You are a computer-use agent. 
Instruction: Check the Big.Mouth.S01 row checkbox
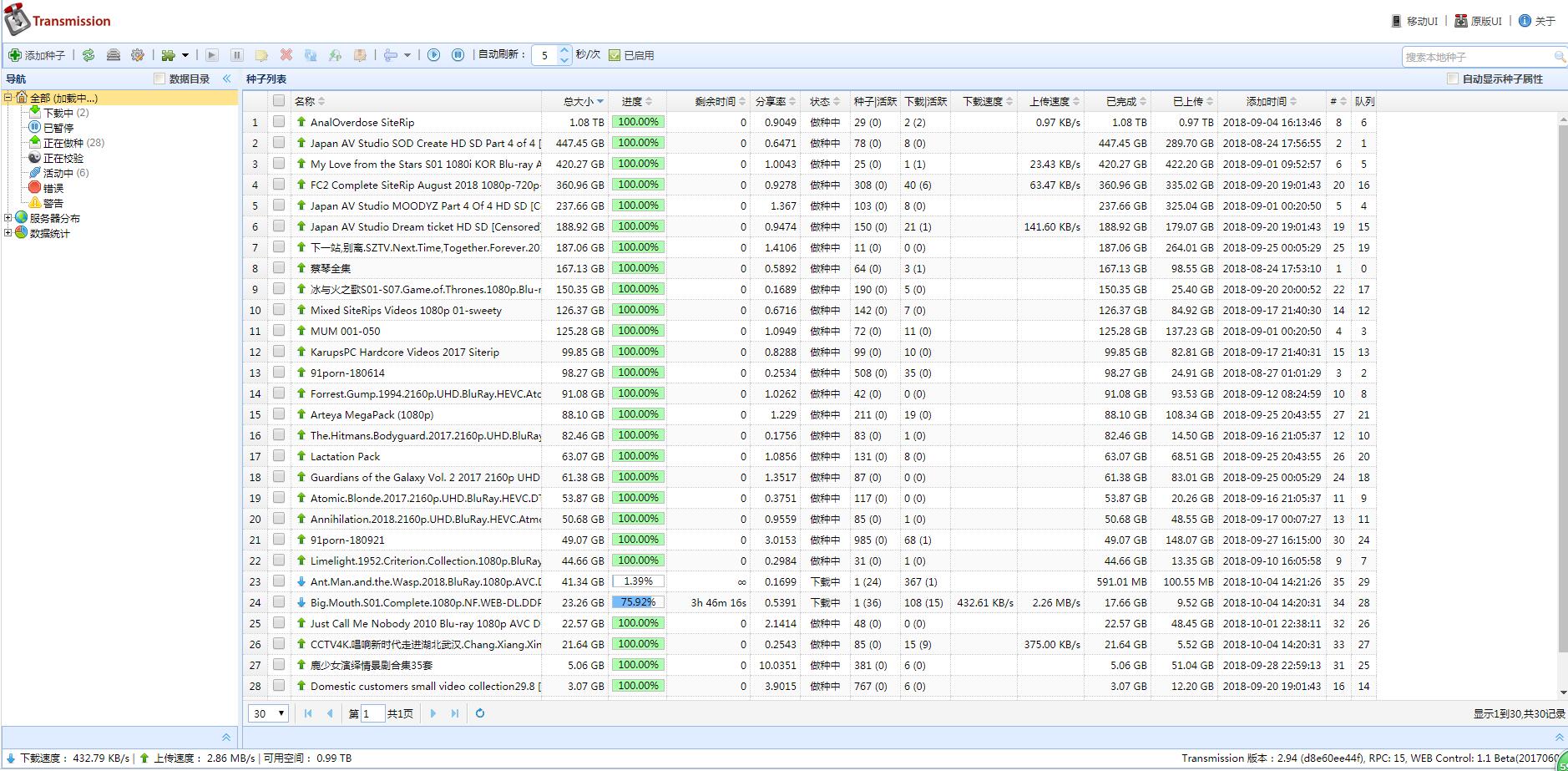click(x=279, y=602)
